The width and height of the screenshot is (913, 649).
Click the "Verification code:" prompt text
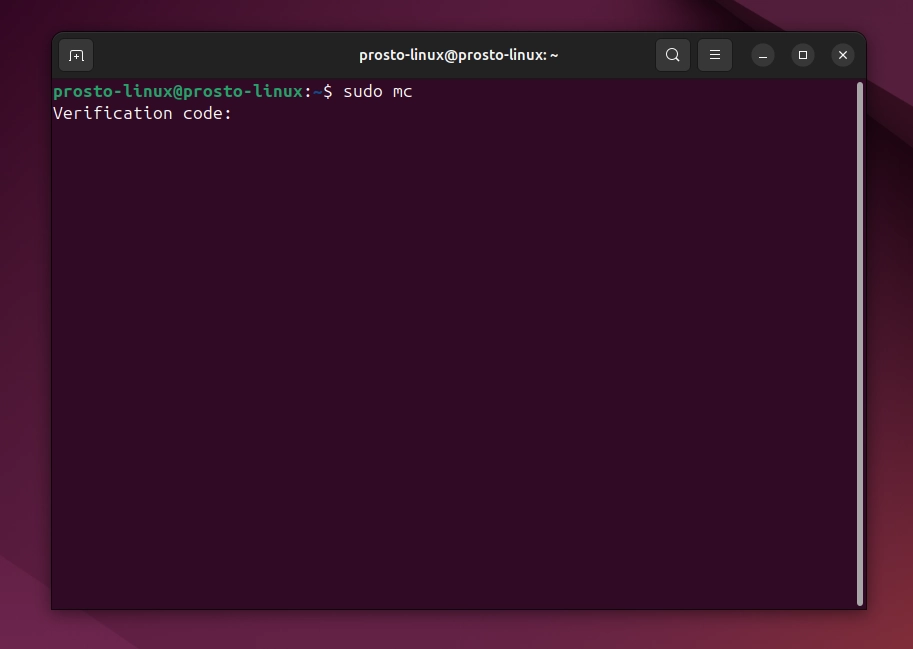pyautogui.click(x=142, y=113)
